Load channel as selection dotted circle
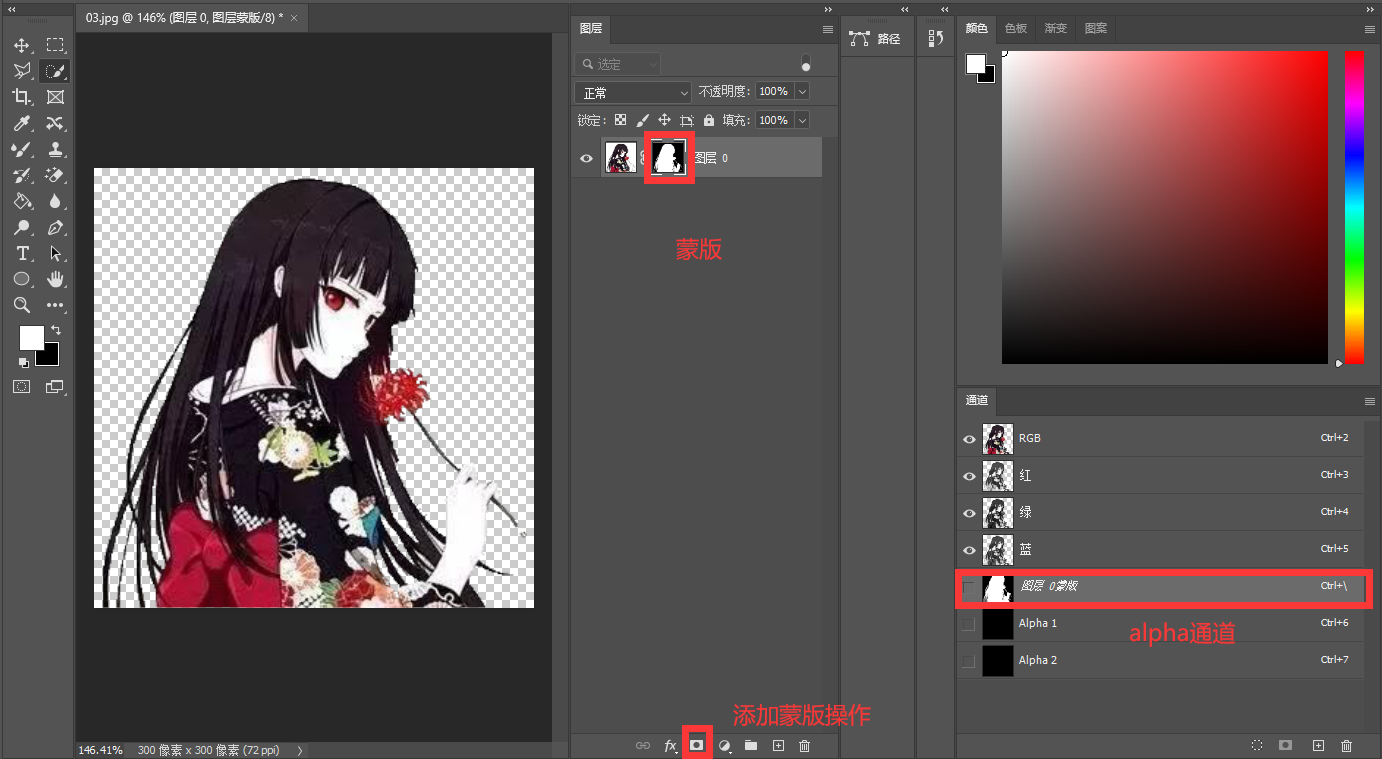The height and width of the screenshot is (759, 1382). [1257, 745]
